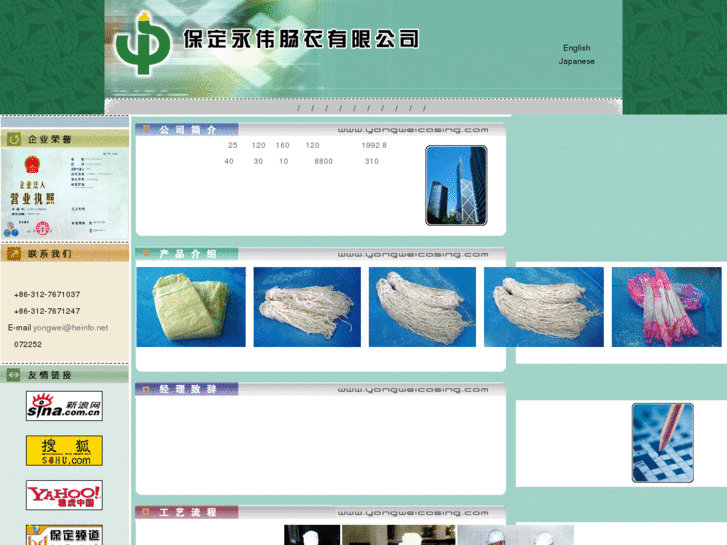Click the 工艺流程 header's orange square icon
This screenshot has width=727, height=545.
pyautogui.click(x=147, y=512)
